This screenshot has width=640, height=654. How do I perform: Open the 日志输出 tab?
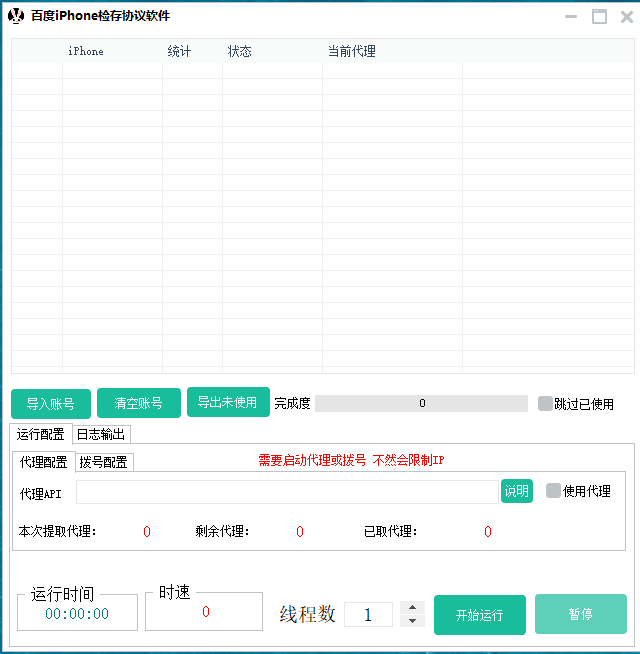pyautogui.click(x=101, y=434)
